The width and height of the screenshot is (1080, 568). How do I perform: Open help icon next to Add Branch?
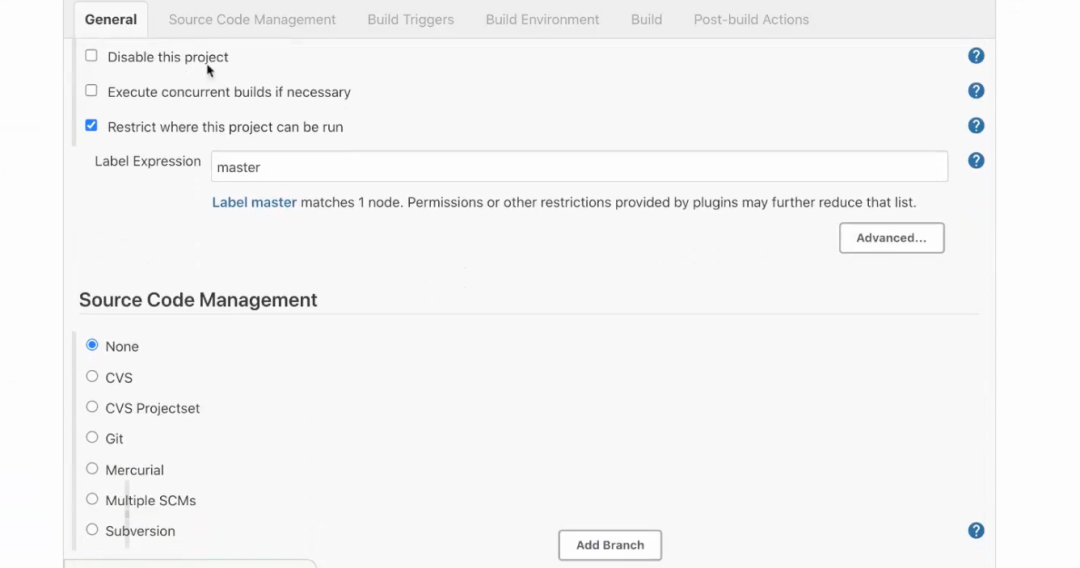coord(975,531)
